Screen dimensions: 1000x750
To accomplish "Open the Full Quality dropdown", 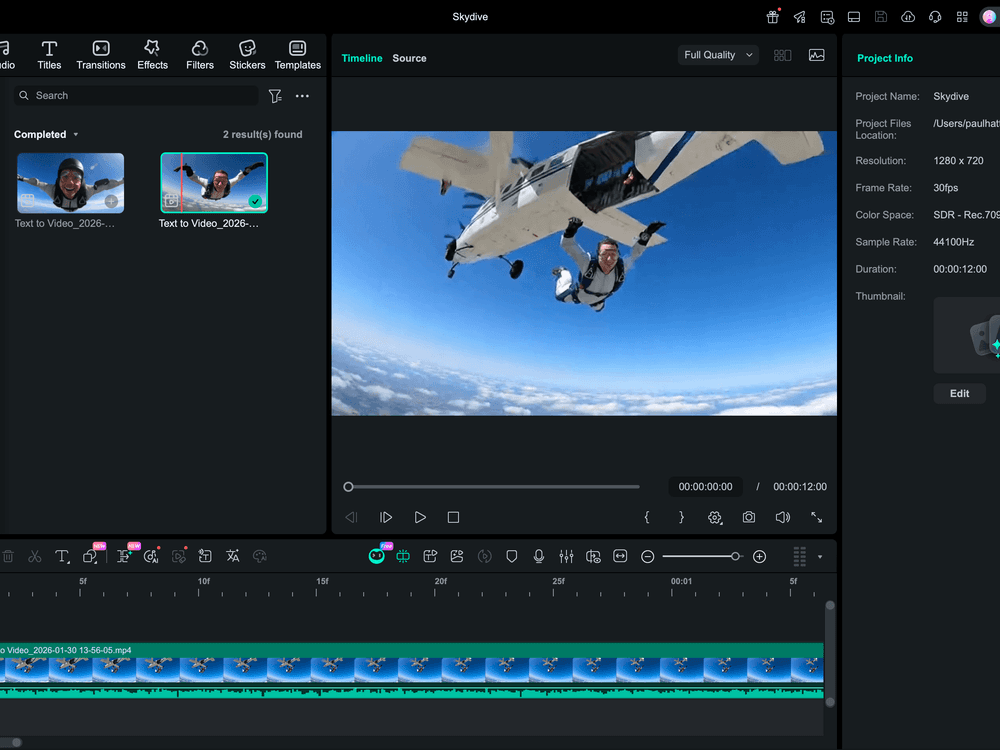I will [717, 55].
